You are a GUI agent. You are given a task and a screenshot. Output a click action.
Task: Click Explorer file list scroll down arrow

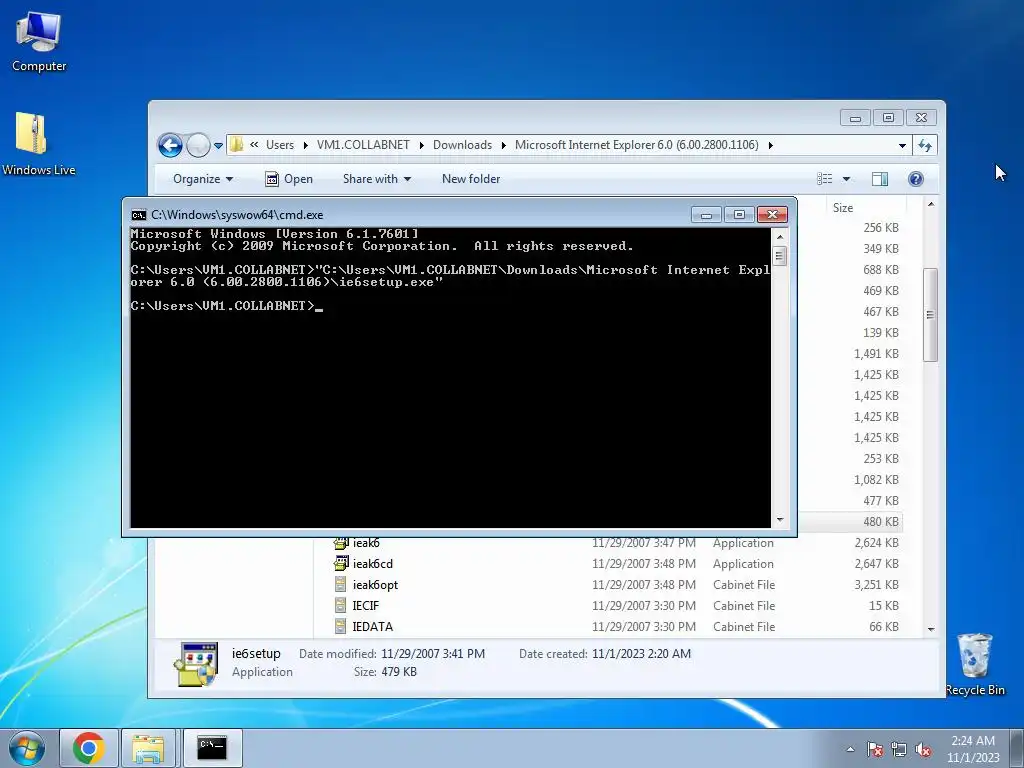pos(931,629)
